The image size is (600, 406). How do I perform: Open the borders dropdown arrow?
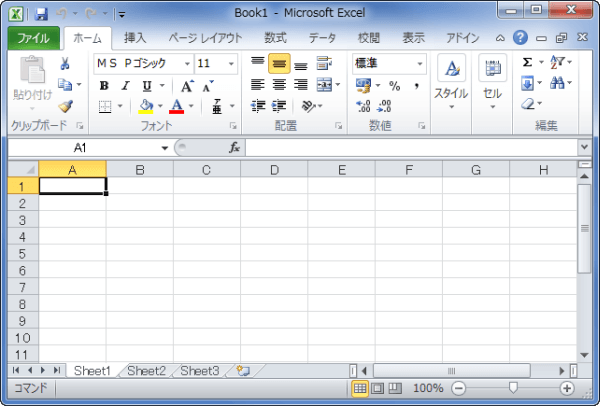click(120, 106)
